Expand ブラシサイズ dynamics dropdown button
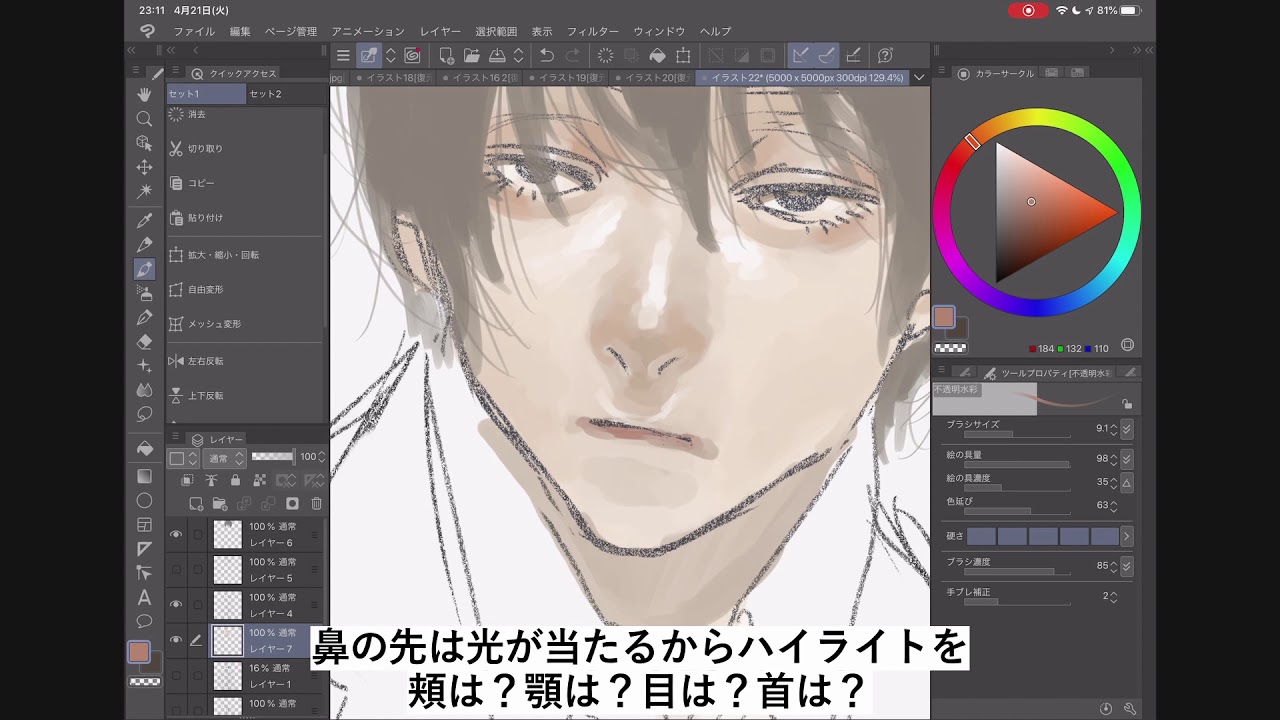 coord(1127,428)
